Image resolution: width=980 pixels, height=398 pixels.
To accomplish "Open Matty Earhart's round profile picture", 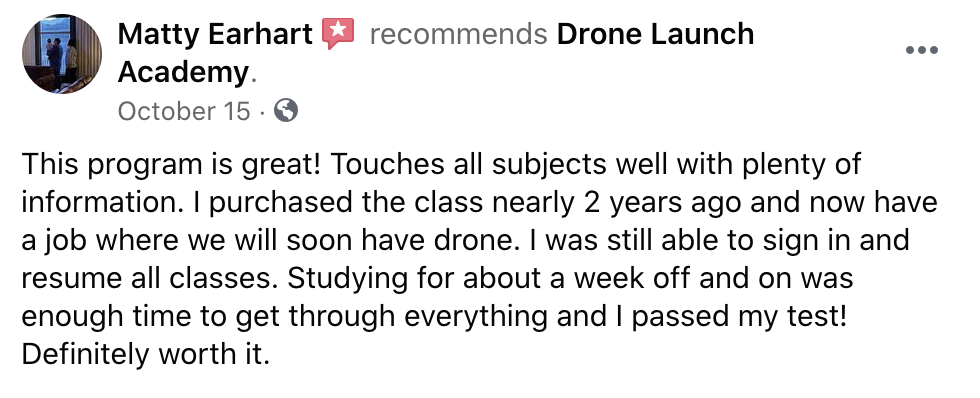I will pyautogui.click(x=61, y=54).
